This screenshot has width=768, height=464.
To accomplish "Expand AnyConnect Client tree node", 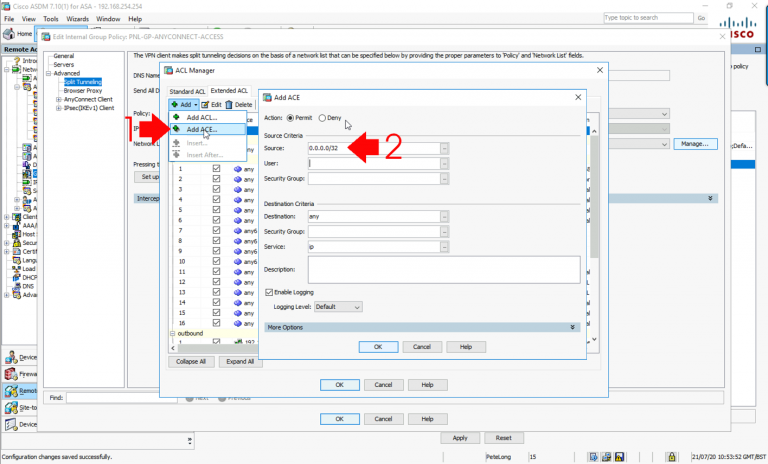I will coord(58,99).
